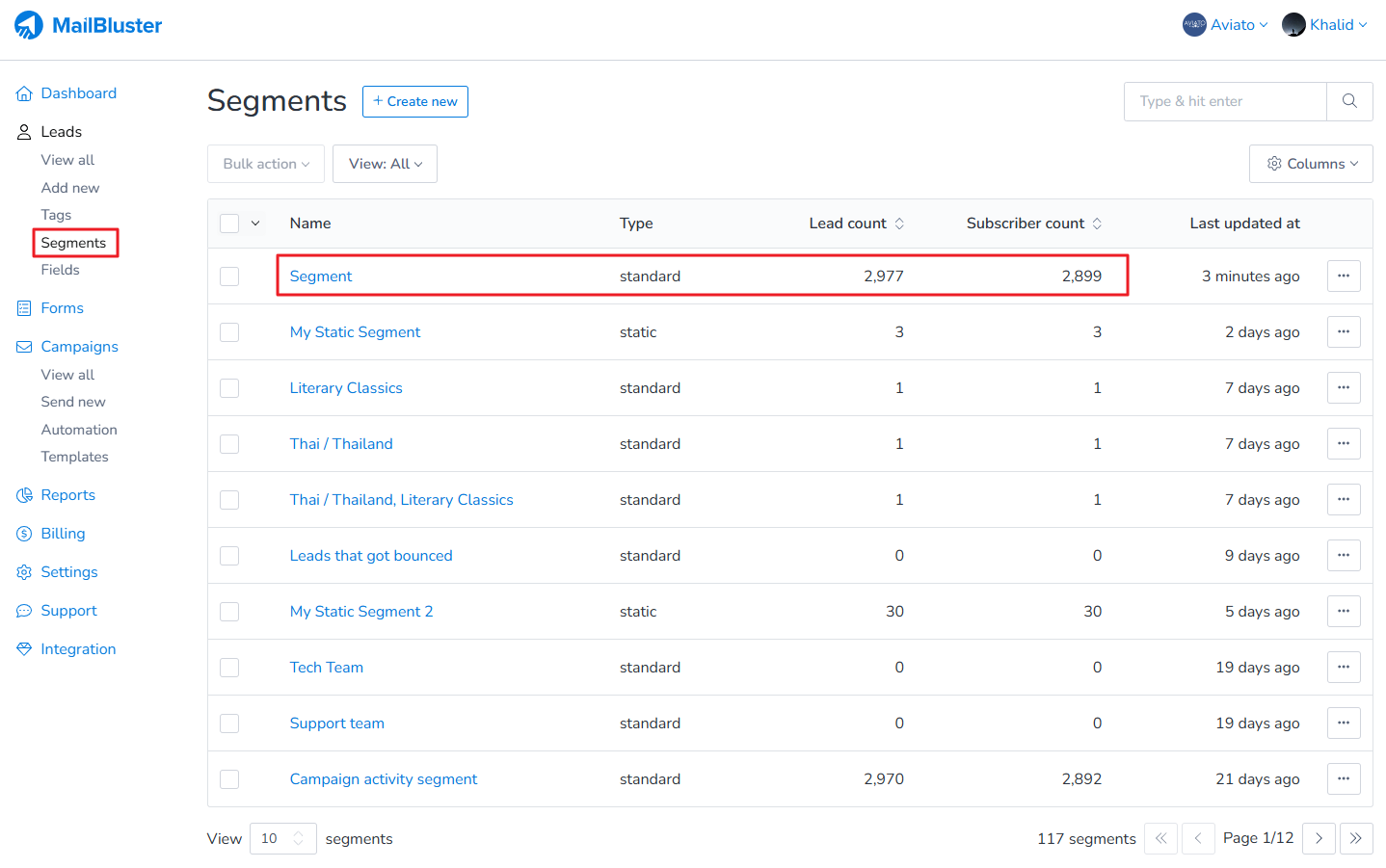Open Dashboard from the sidebar
This screenshot has width=1386, height=868.
(x=78, y=93)
